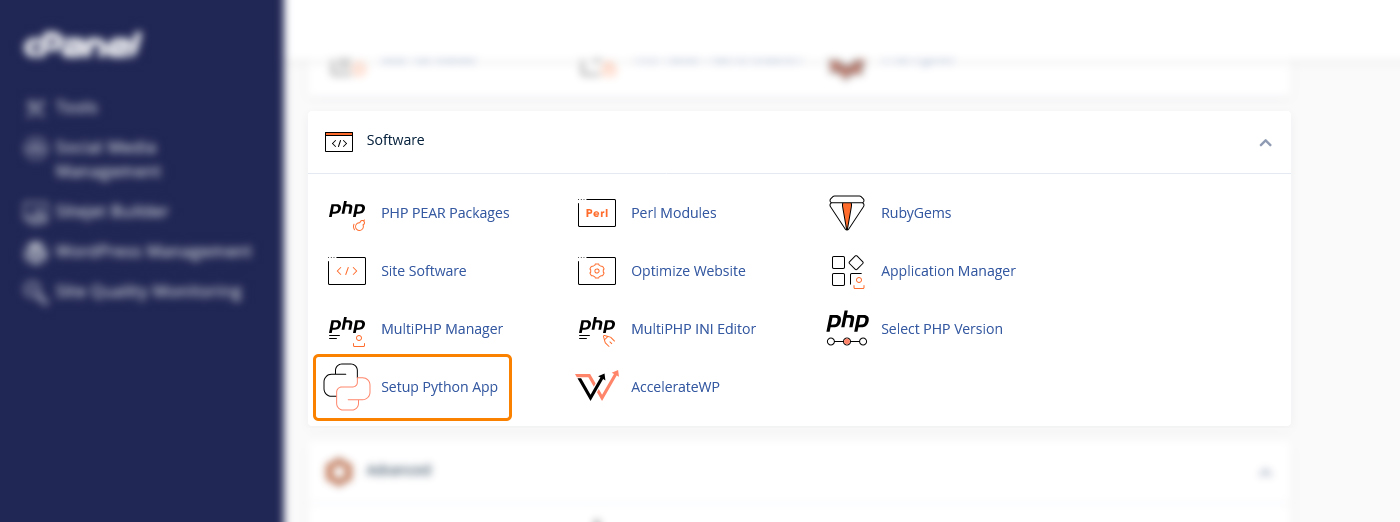Click the Software section header icon
The width and height of the screenshot is (1400, 522).
tap(339, 141)
